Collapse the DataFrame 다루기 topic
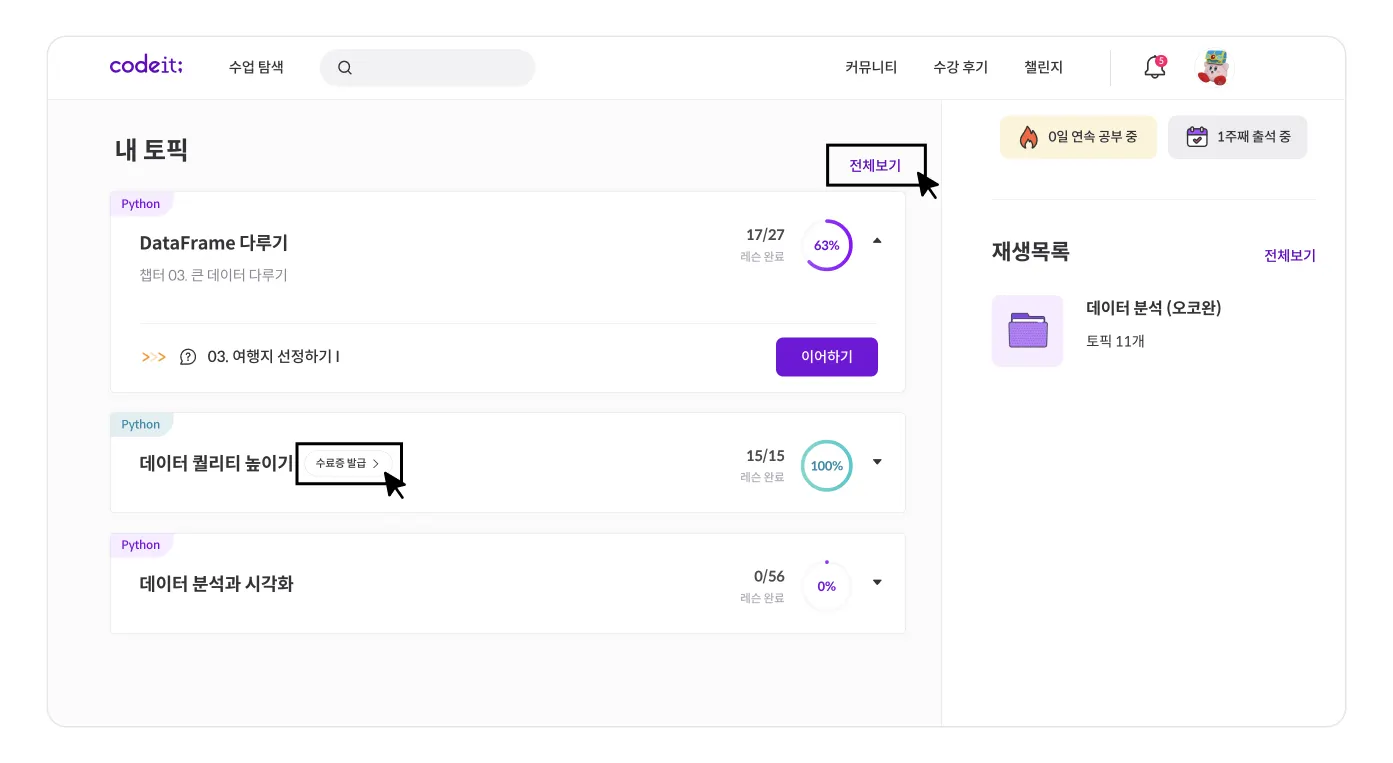 coord(877,241)
